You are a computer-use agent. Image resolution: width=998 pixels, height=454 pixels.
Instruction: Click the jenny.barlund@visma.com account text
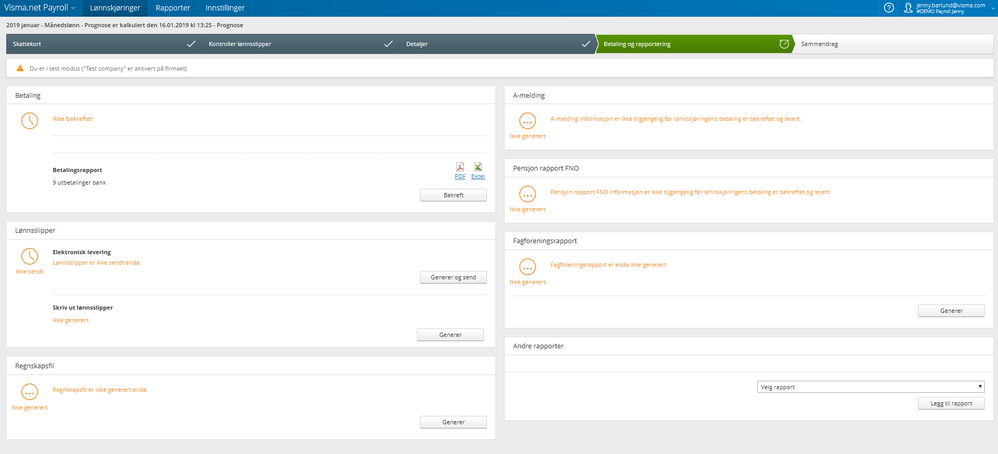coord(950,5)
